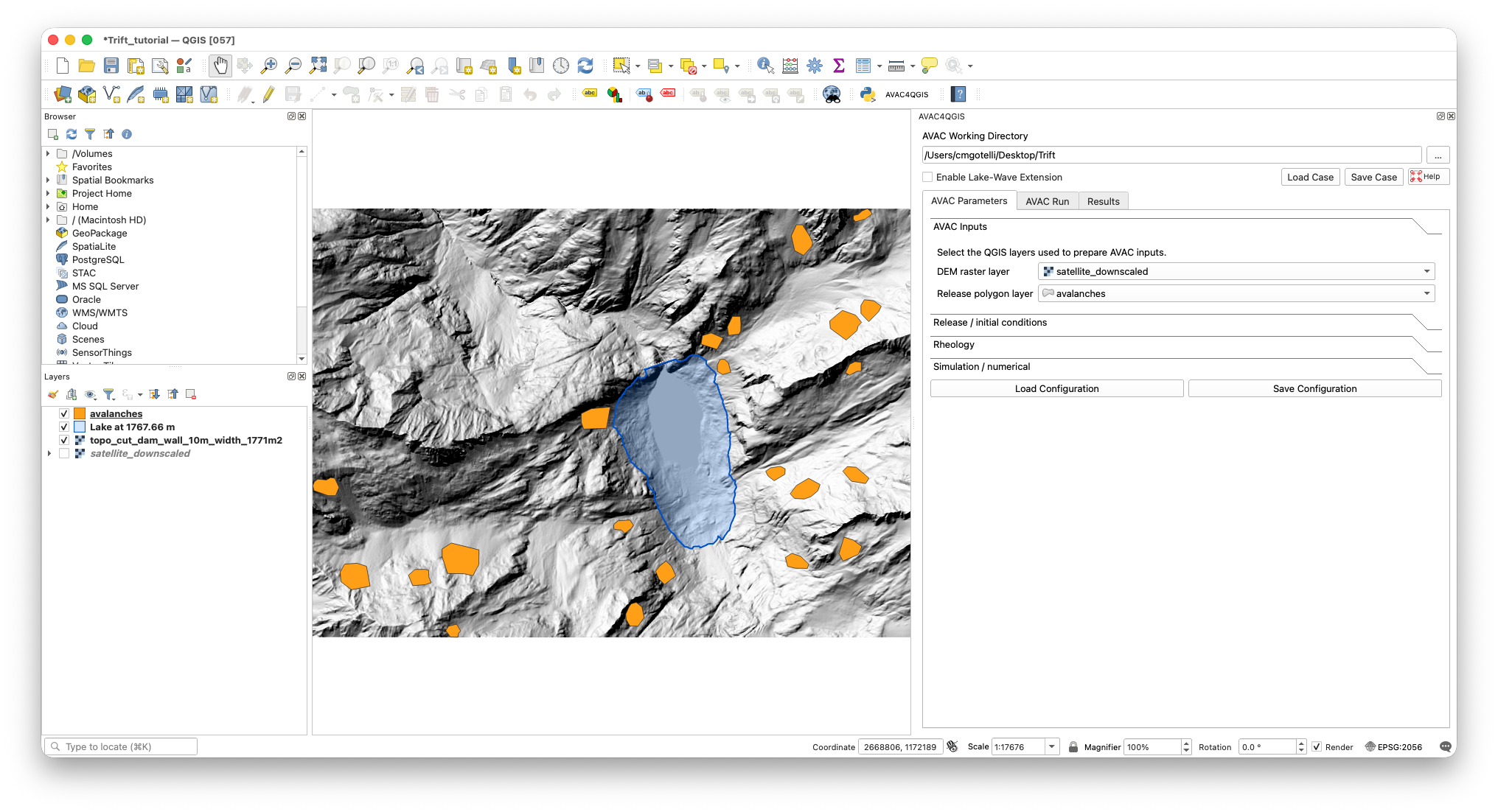Open the Release polygon layer dropdown
This screenshot has width=1498, height=812.
coord(1236,293)
